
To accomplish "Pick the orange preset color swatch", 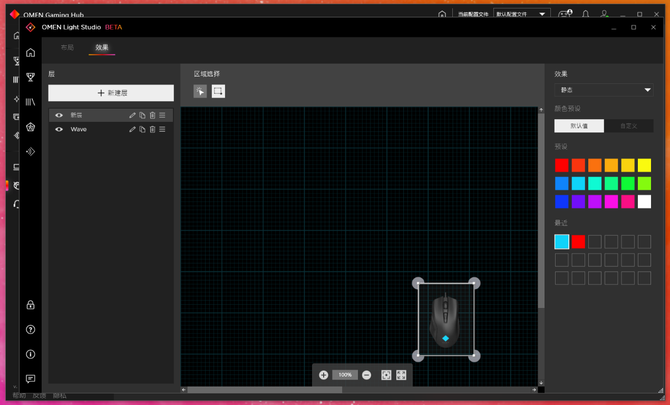I will (x=595, y=165).
